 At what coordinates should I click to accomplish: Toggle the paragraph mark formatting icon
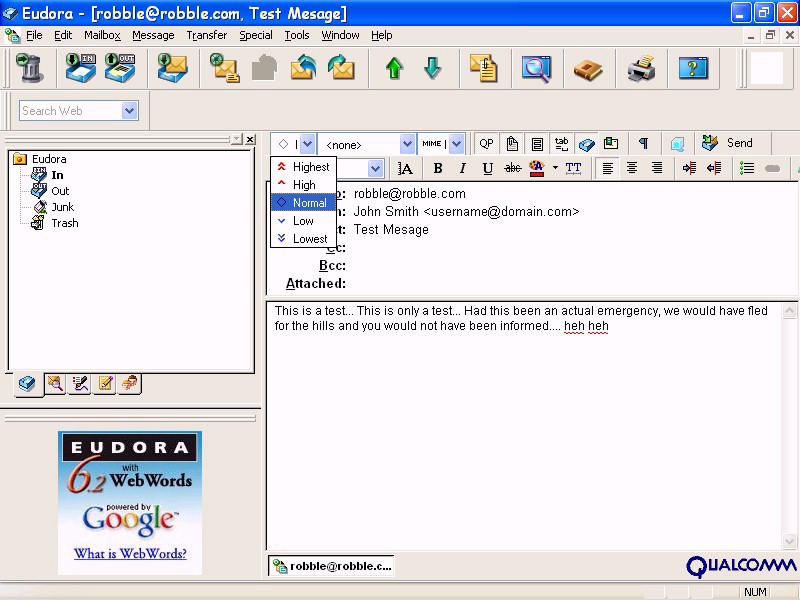coord(643,144)
